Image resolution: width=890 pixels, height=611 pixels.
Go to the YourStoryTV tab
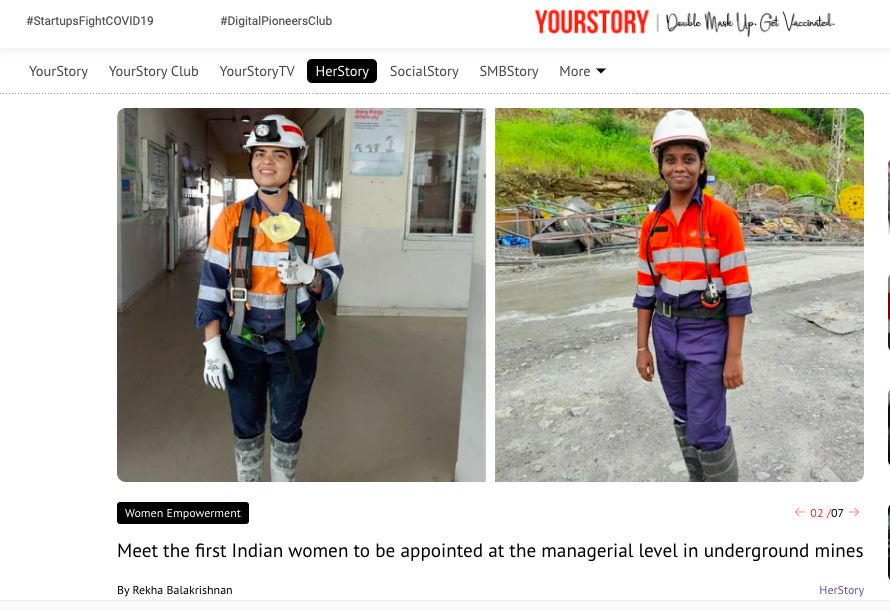[x=257, y=71]
